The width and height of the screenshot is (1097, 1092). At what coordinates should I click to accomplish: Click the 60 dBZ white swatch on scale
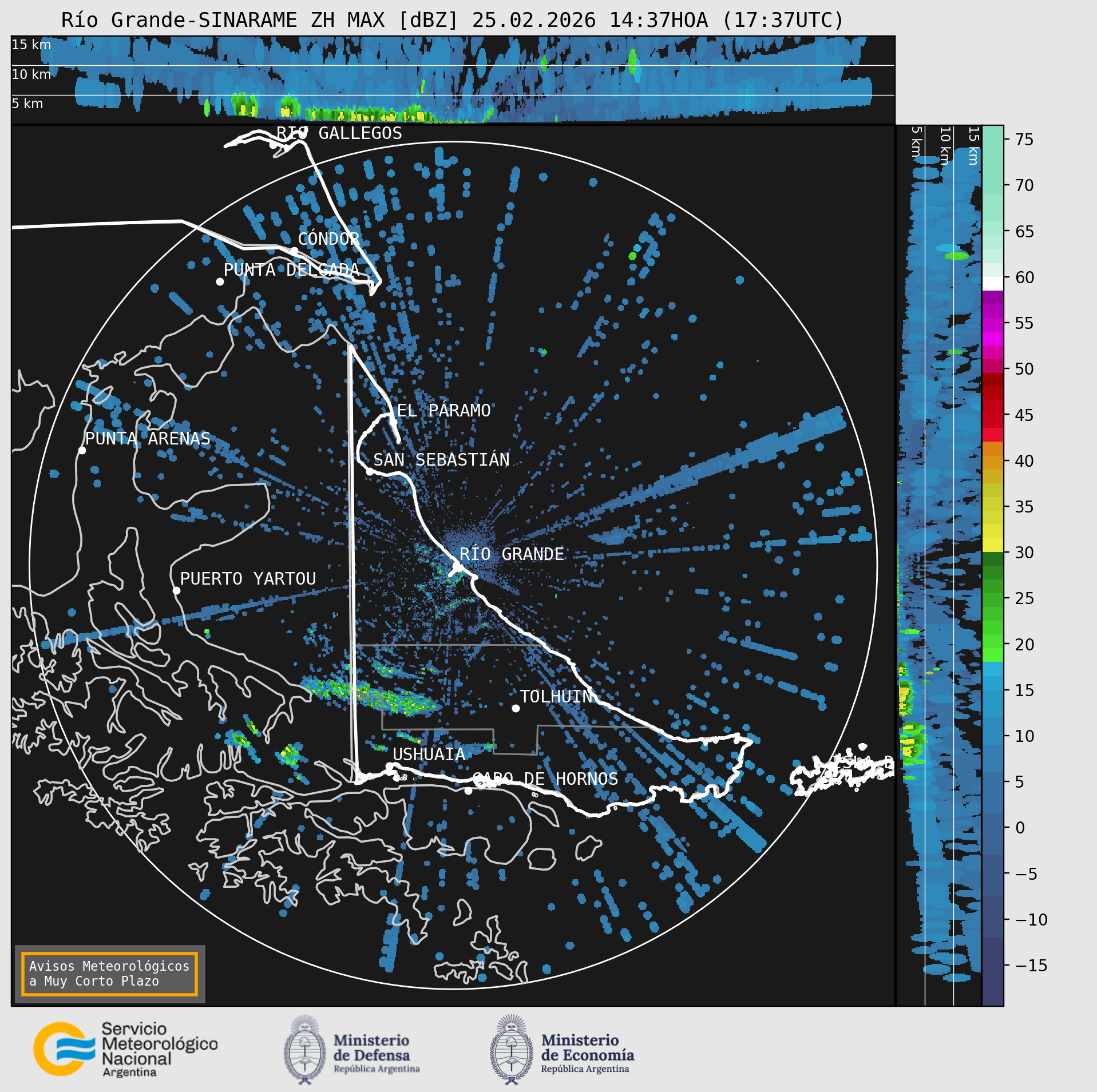(993, 284)
